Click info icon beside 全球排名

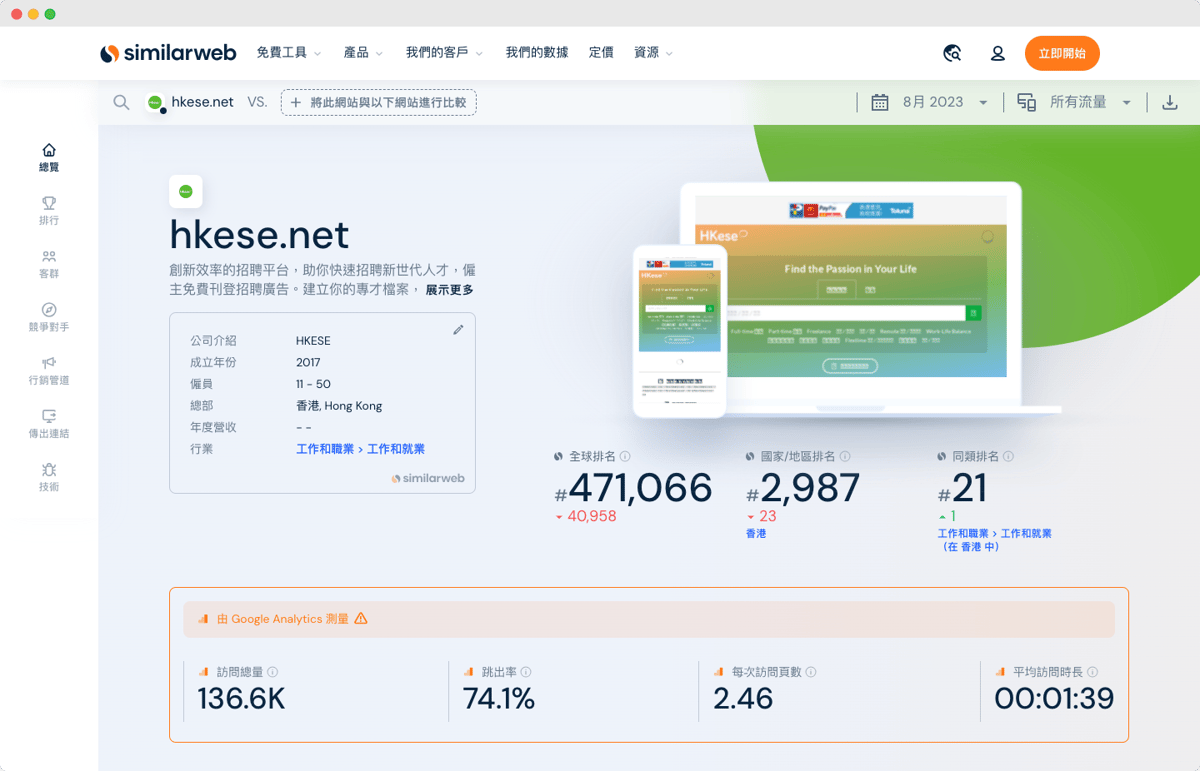point(625,456)
